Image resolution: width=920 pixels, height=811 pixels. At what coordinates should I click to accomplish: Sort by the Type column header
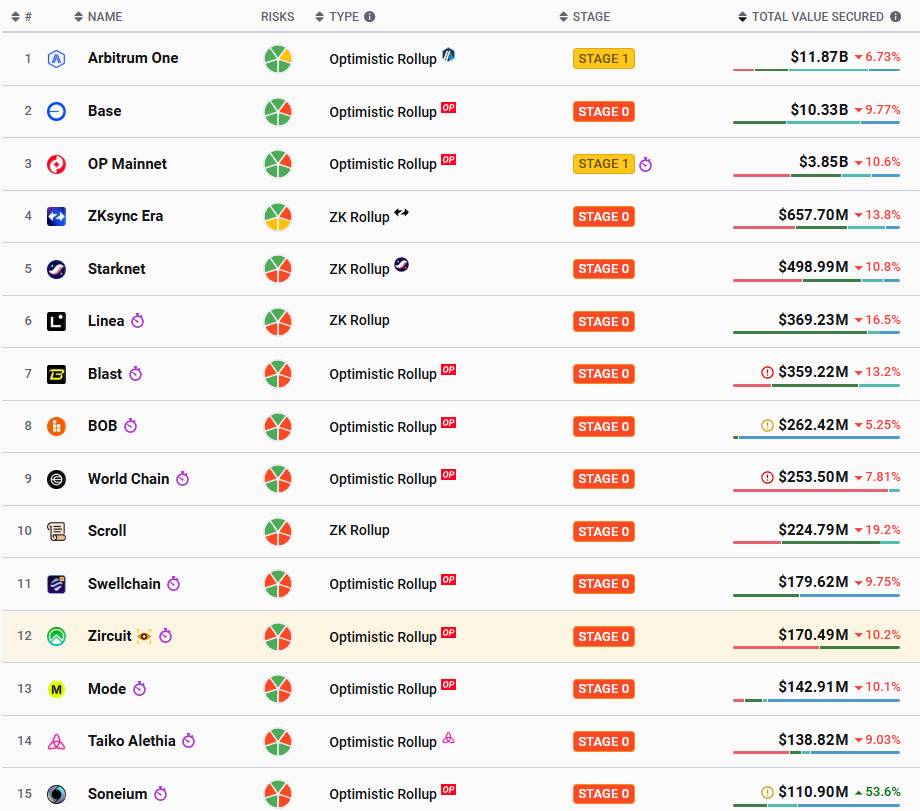point(344,17)
